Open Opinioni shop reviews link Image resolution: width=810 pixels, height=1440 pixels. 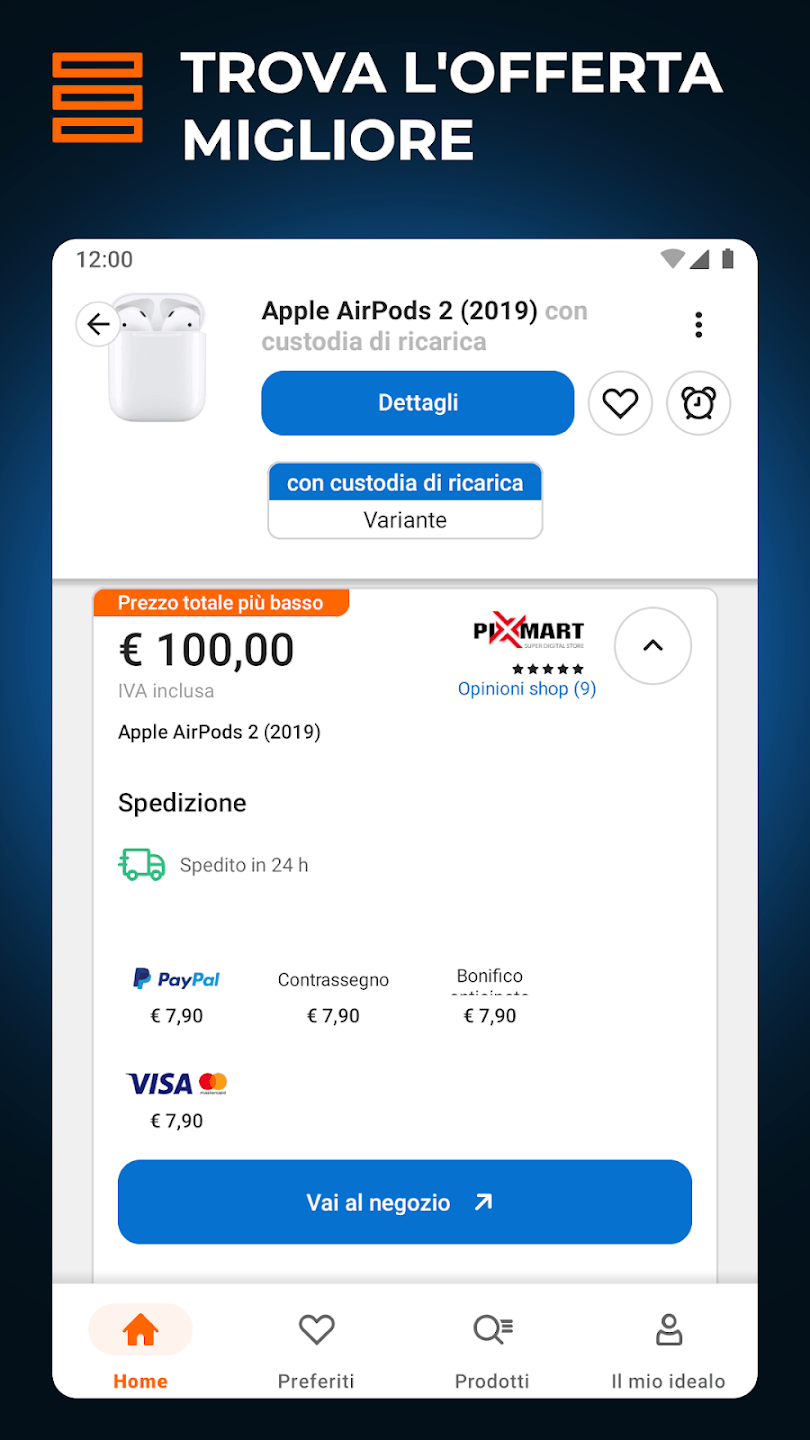pos(527,689)
